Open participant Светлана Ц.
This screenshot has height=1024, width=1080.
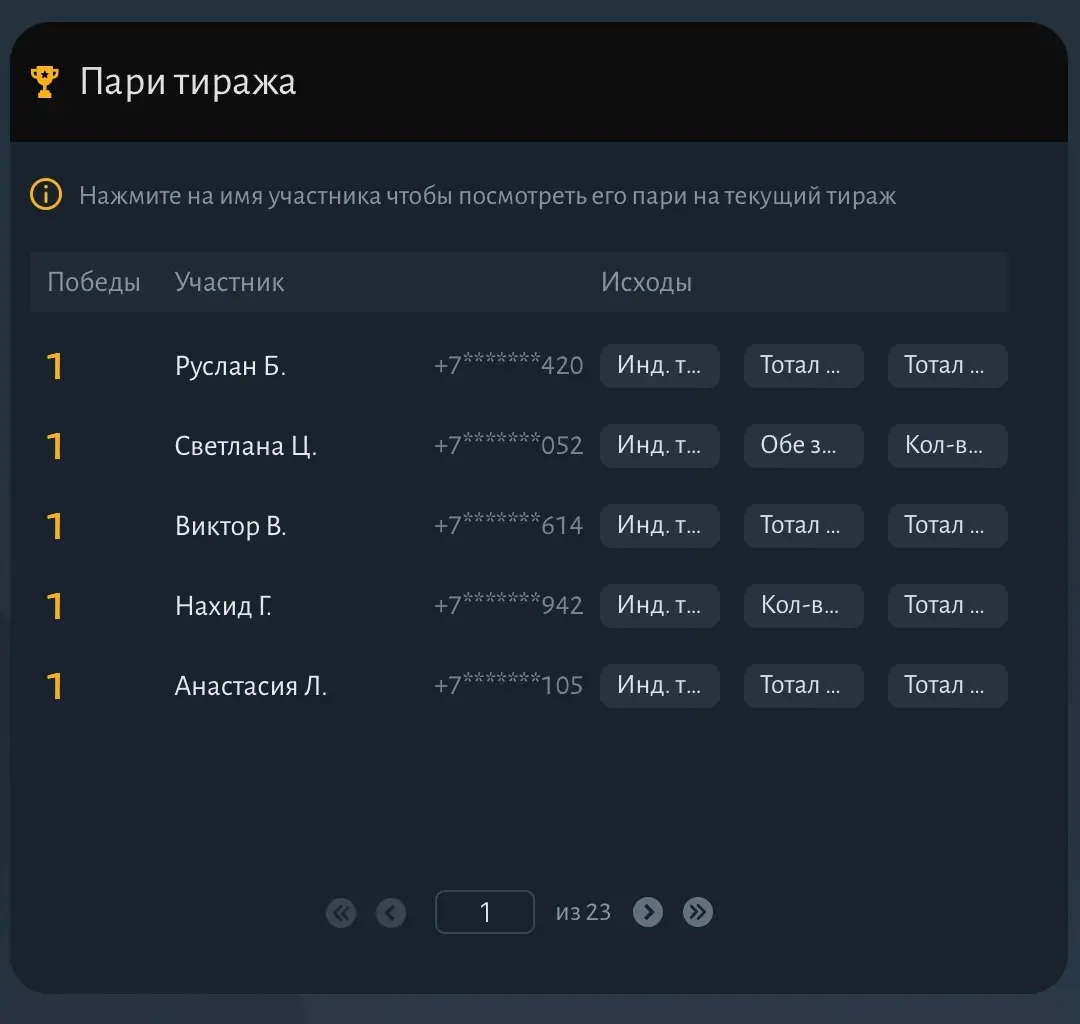click(x=246, y=446)
